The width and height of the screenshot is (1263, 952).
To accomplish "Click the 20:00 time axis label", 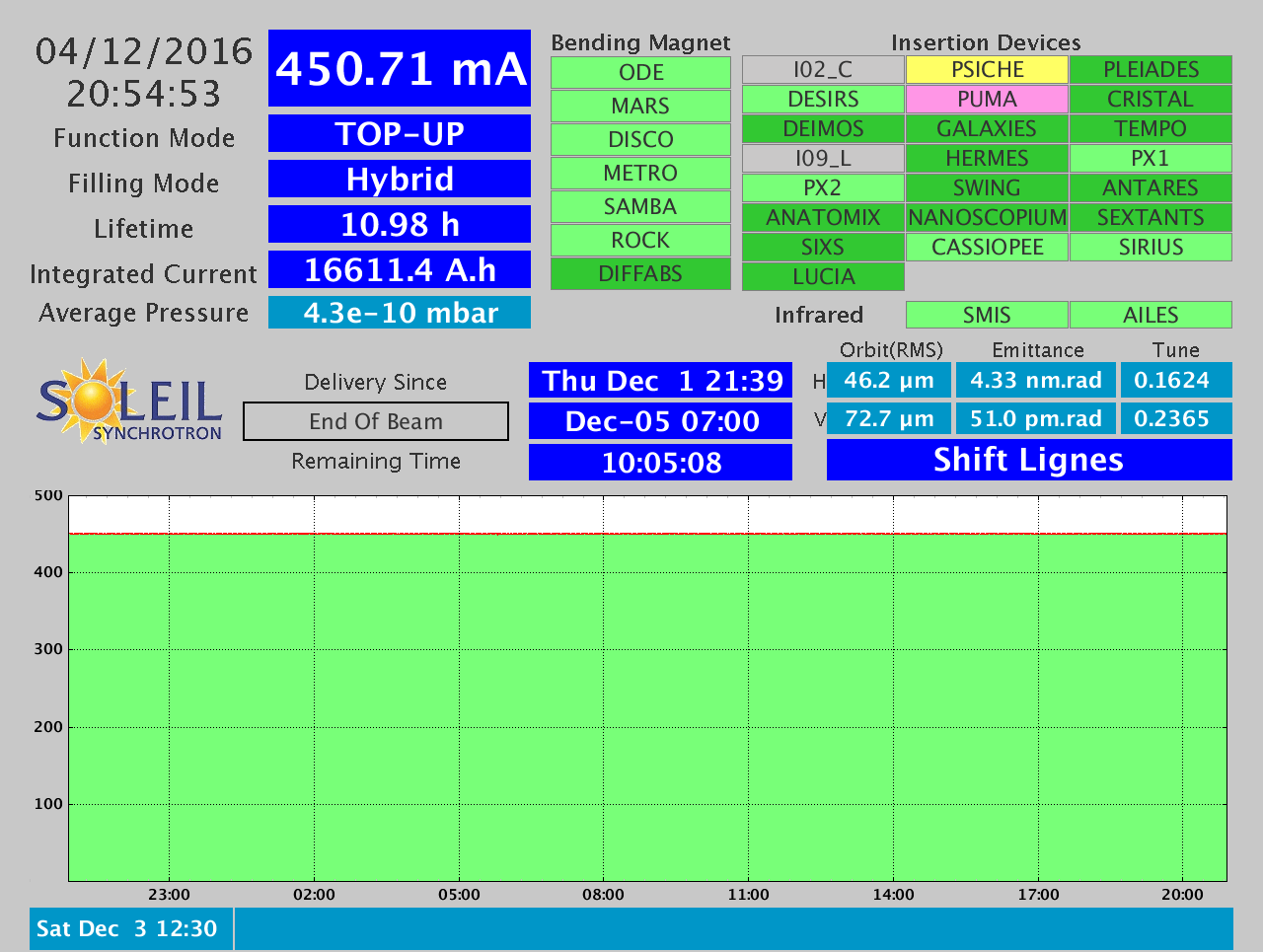I will coord(1182,895).
